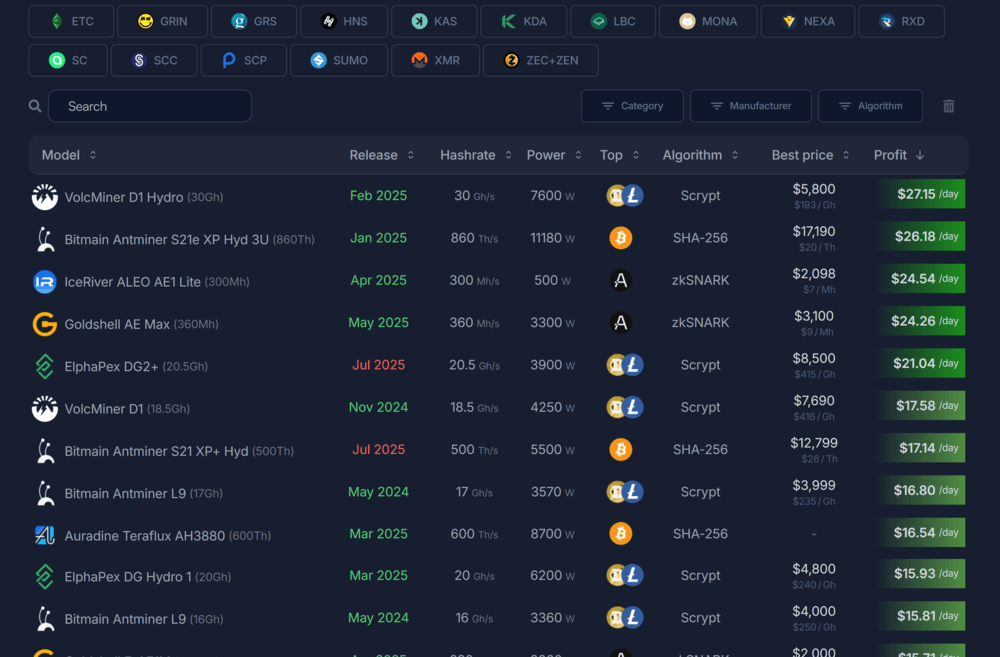Open the Category filter dropdown
Image resolution: width=1000 pixels, height=657 pixels.
(x=632, y=106)
